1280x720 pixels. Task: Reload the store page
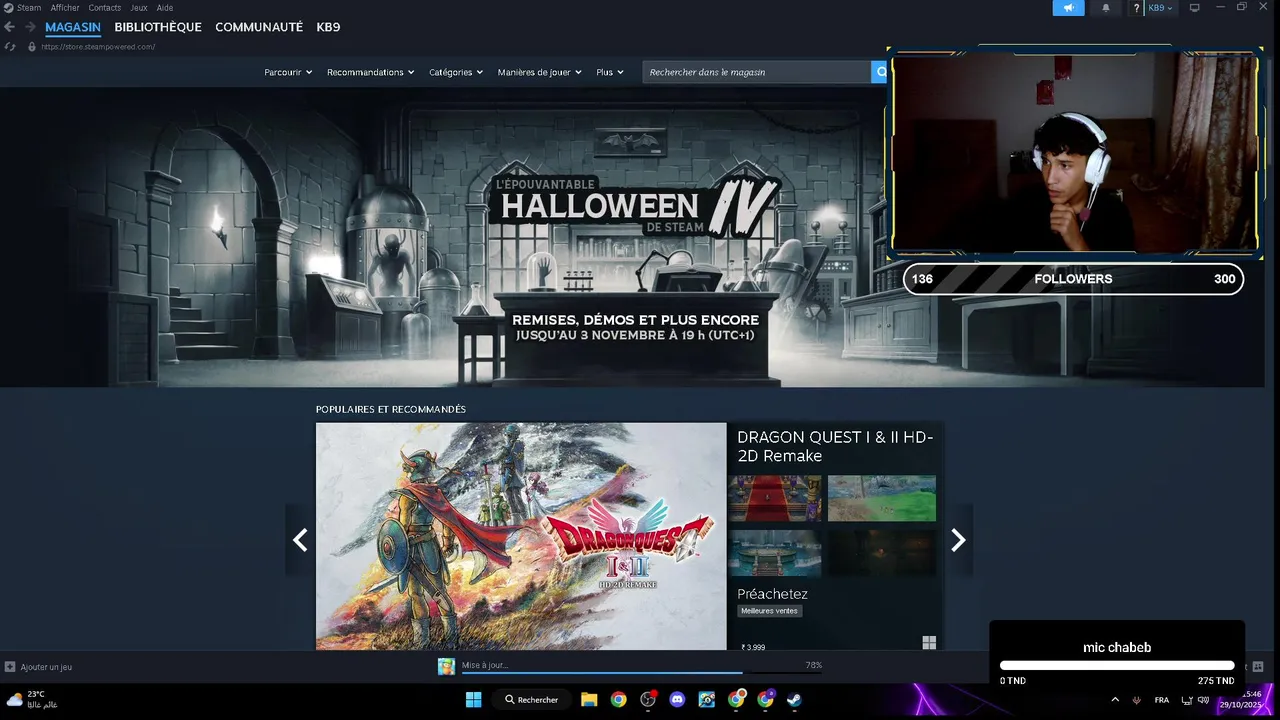coord(10,47)
